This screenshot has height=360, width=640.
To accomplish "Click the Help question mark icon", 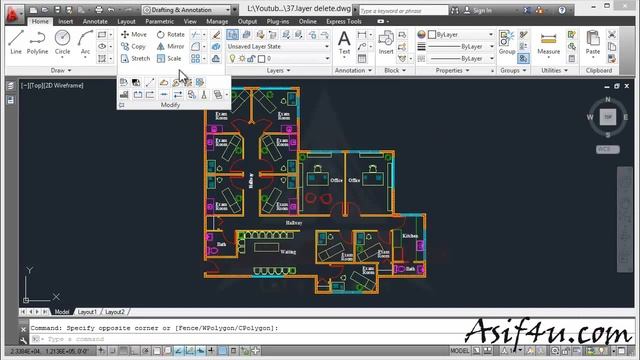I will 562,10.
